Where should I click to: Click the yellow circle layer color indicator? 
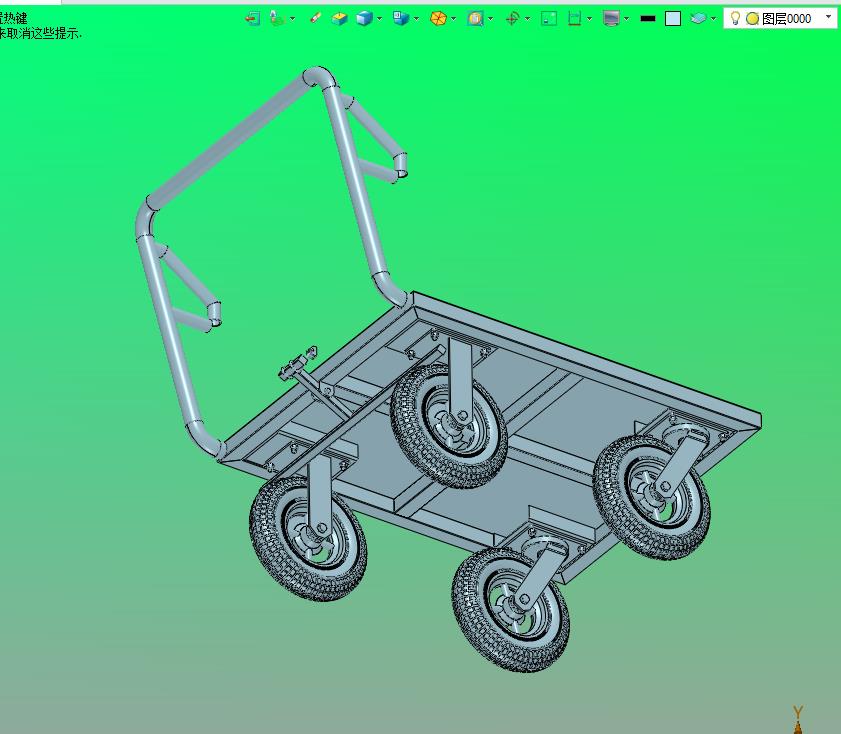pyautogui.click(x=753, y=19)
